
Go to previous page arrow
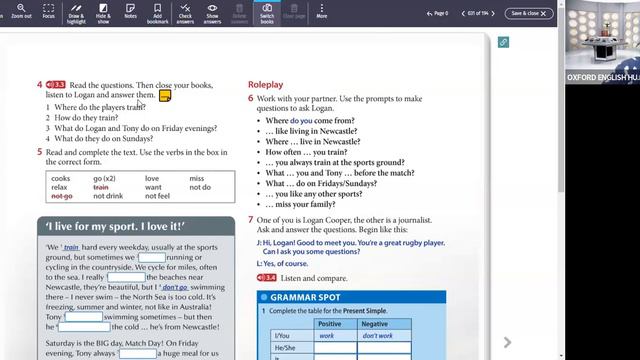[463, 13]
